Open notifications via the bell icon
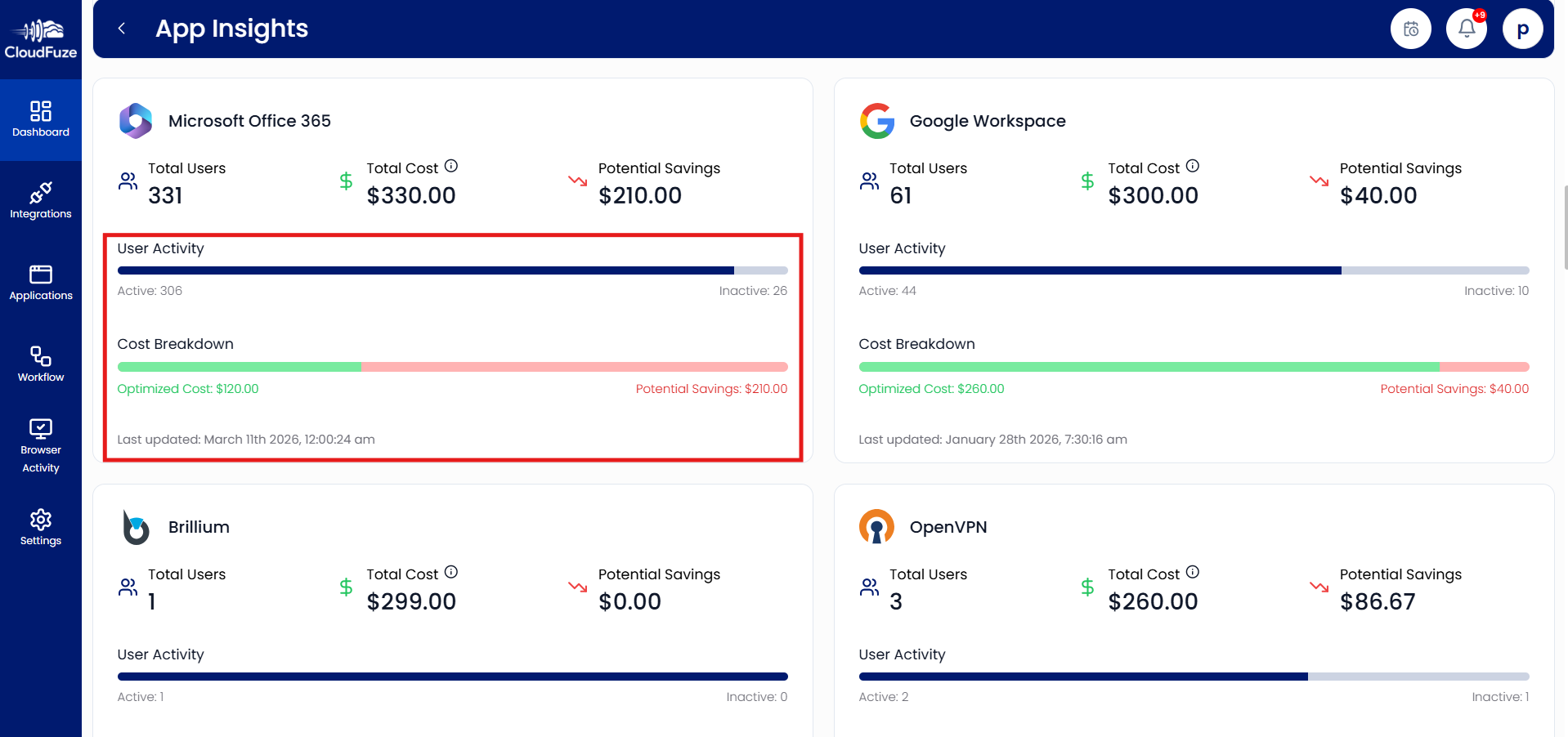 1466,28
